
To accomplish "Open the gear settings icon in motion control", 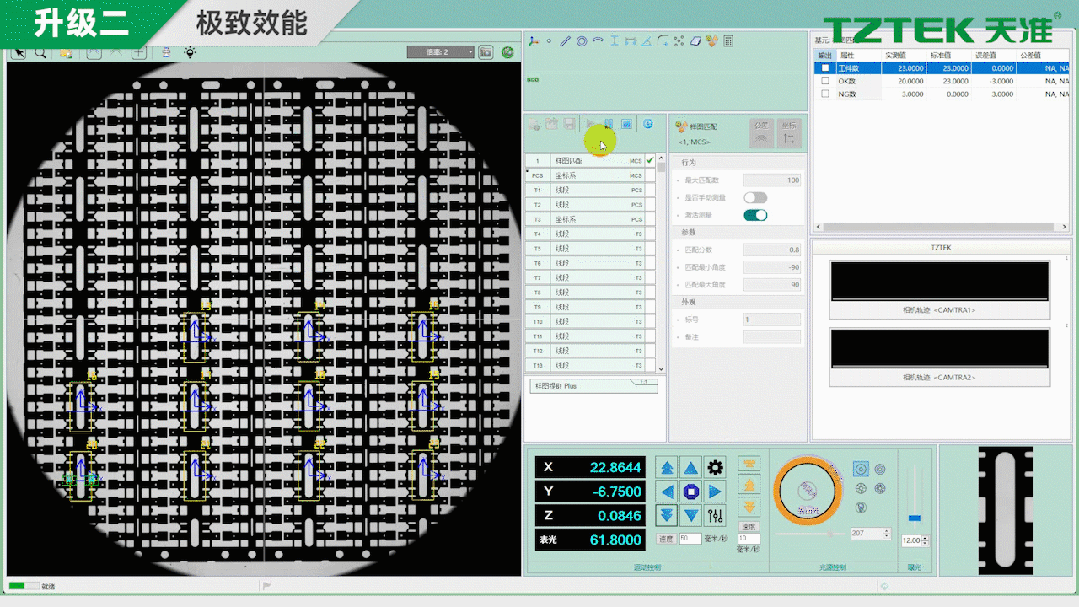I will (714, 467).
